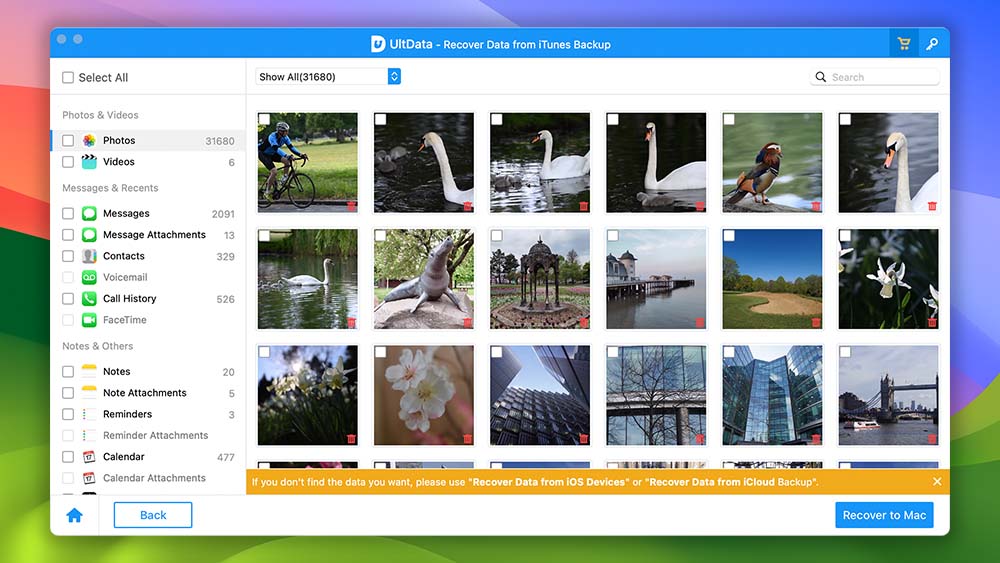
Task: Click the Videos clapperboard icon
Action: pyautogui.click(x=89, y=162)
